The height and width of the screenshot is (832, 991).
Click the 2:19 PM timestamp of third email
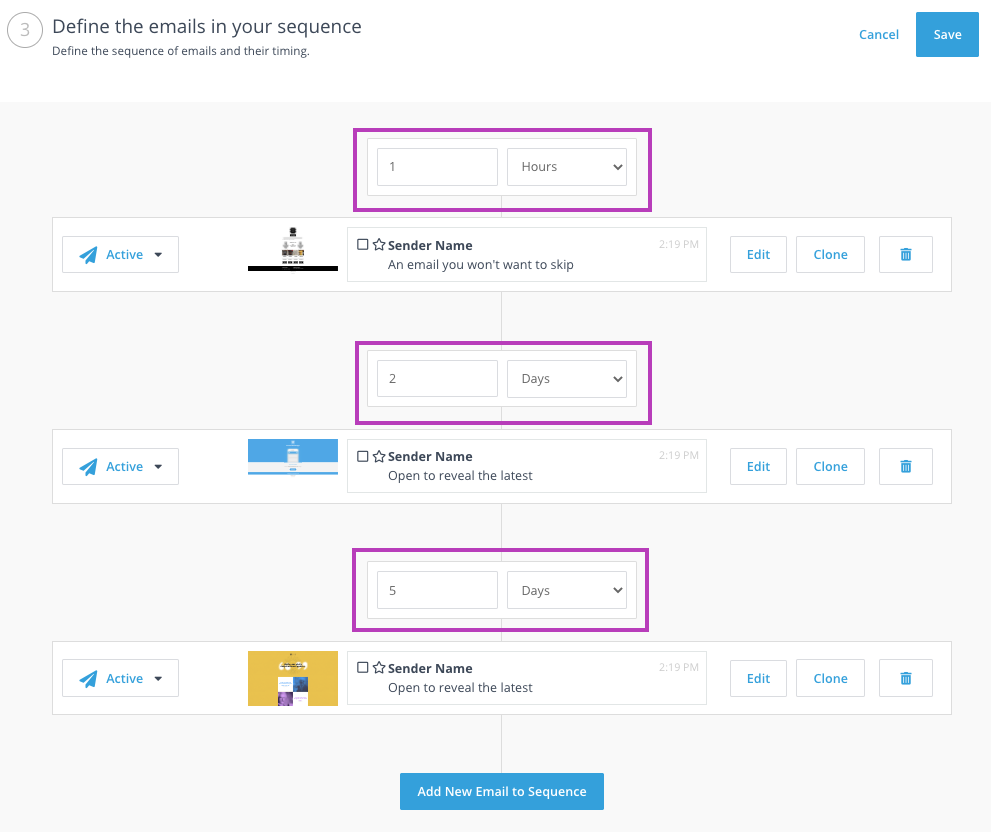coord(679,667)
